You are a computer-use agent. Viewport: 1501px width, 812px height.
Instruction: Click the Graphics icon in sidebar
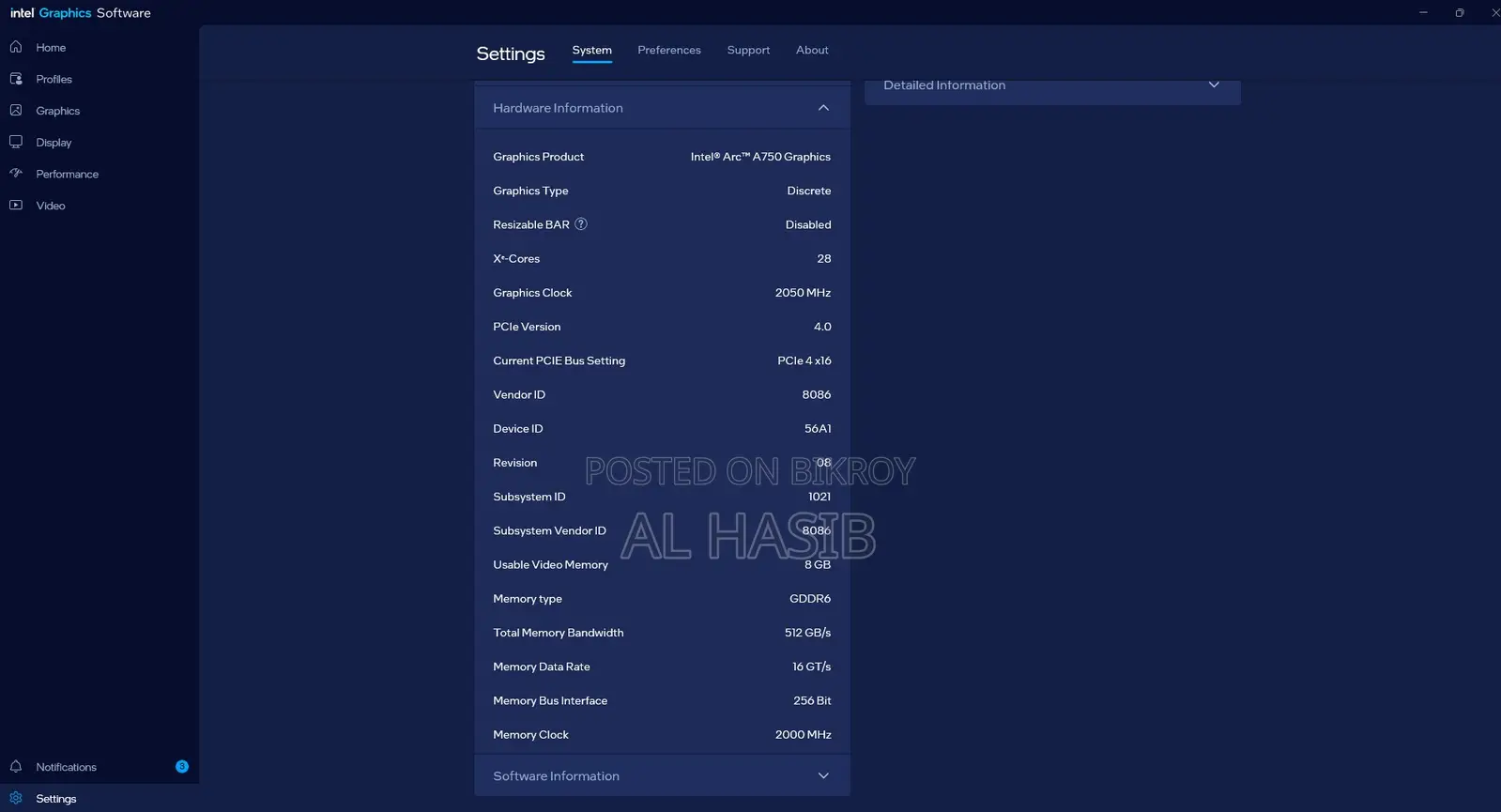click(16, 111)
